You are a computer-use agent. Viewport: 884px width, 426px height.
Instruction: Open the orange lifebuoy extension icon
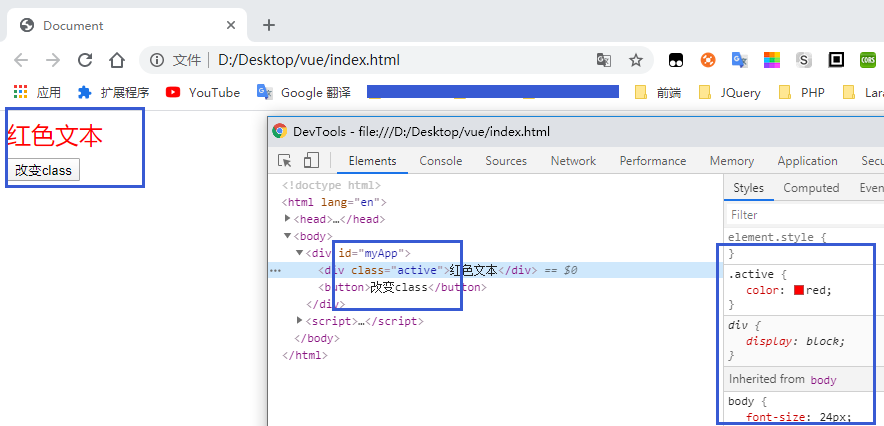tap(708, 60)
